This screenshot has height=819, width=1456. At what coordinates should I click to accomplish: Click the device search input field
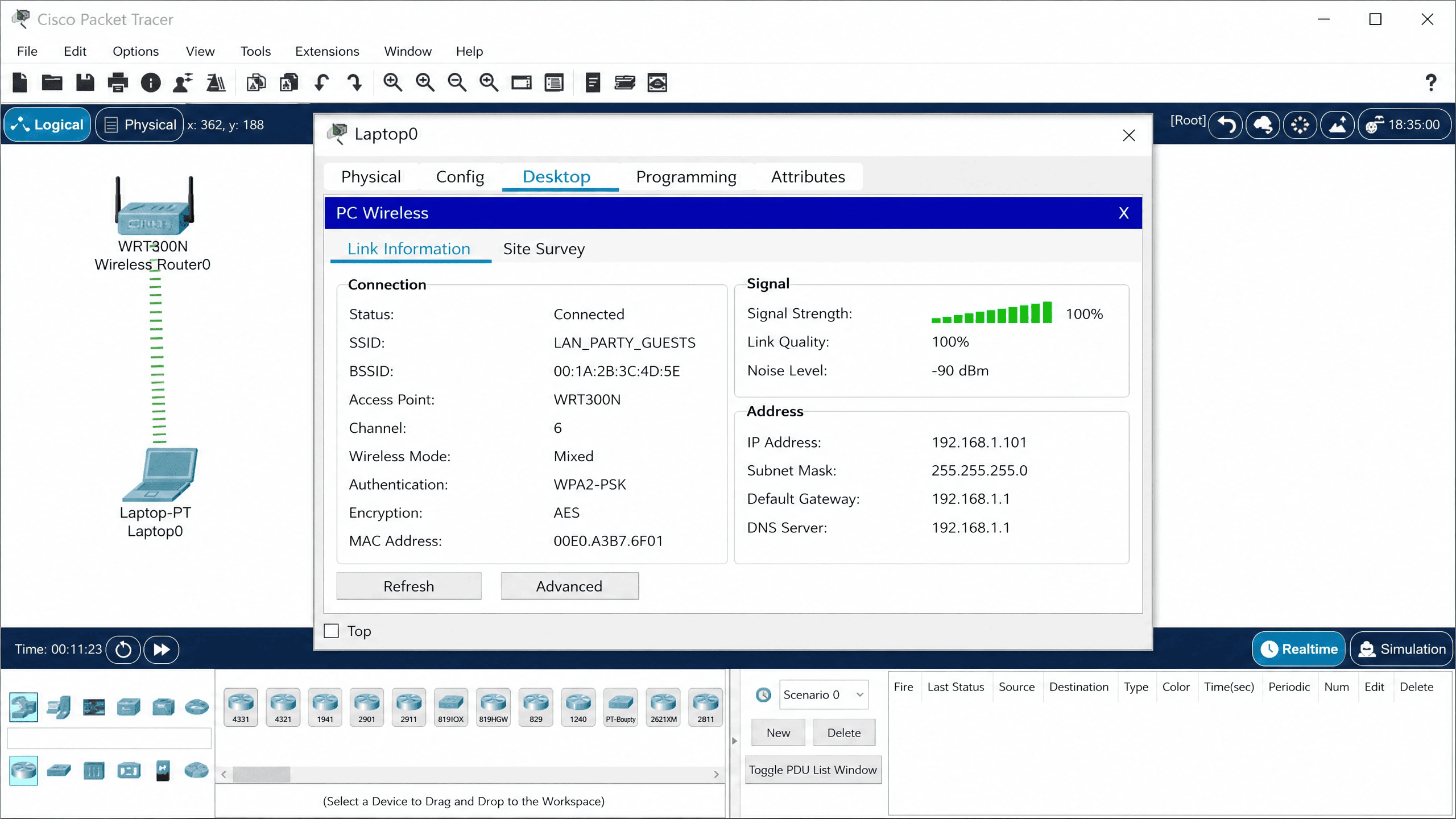(109, 738)
